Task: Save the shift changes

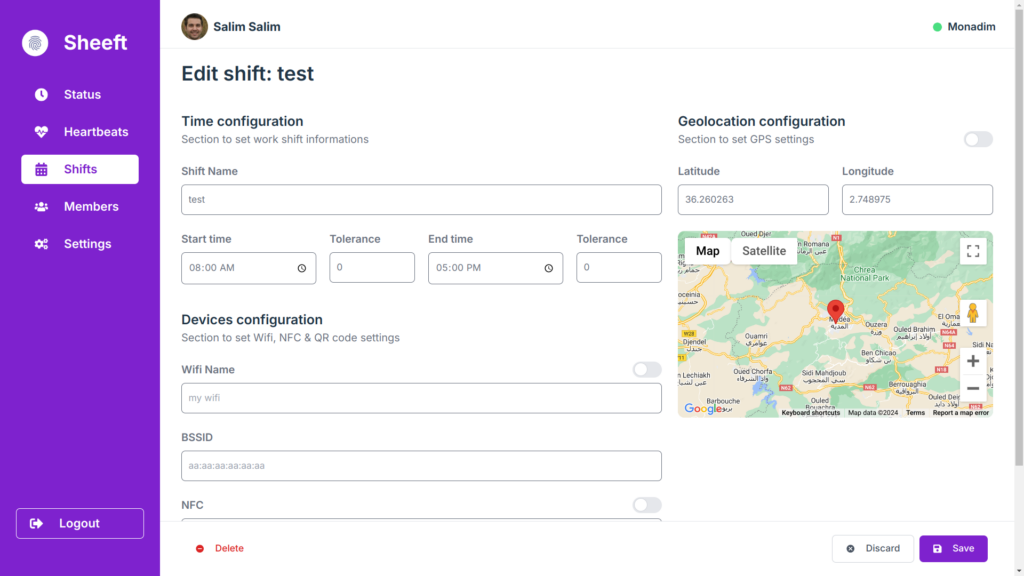Action: click(x=953, y=548)
